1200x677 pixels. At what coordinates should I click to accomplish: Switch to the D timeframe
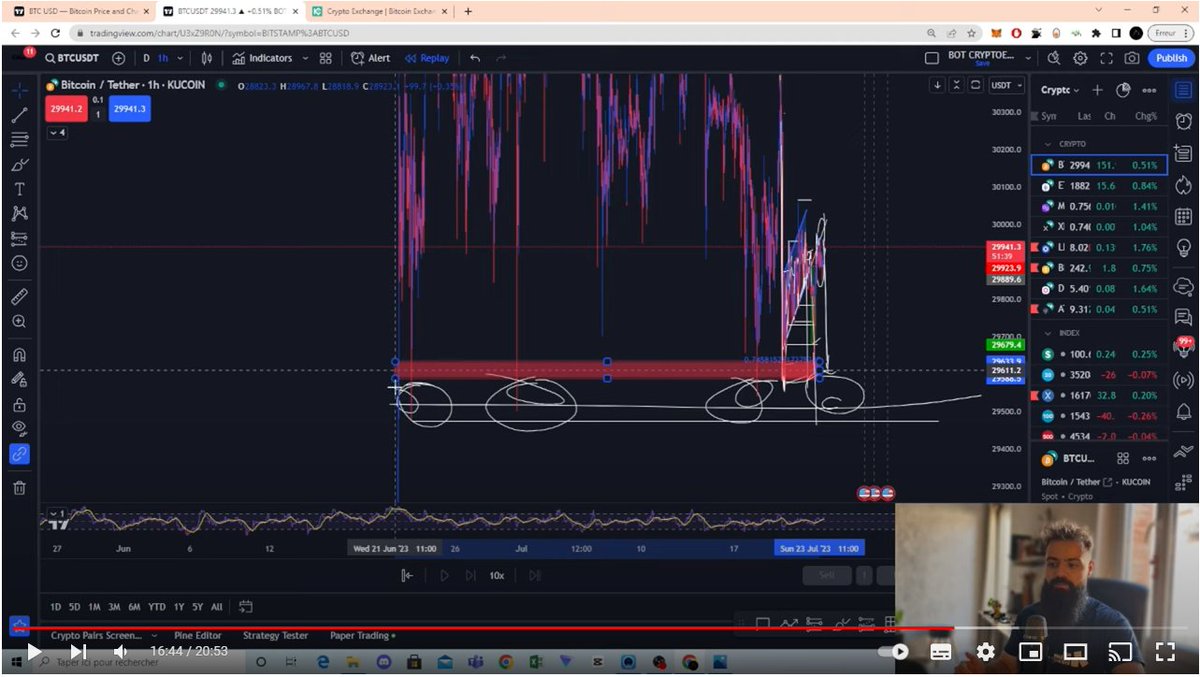click(x=146, y=58)
